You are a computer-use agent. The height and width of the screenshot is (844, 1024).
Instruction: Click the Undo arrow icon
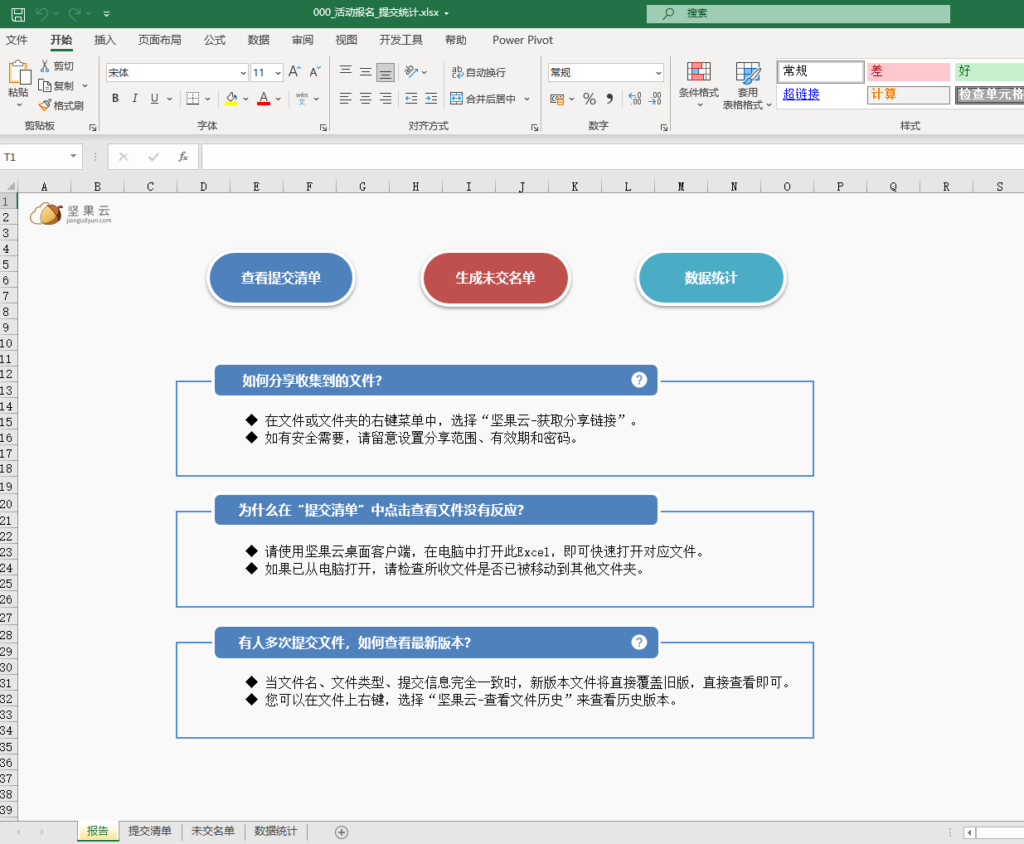click(x=42, y=13)
